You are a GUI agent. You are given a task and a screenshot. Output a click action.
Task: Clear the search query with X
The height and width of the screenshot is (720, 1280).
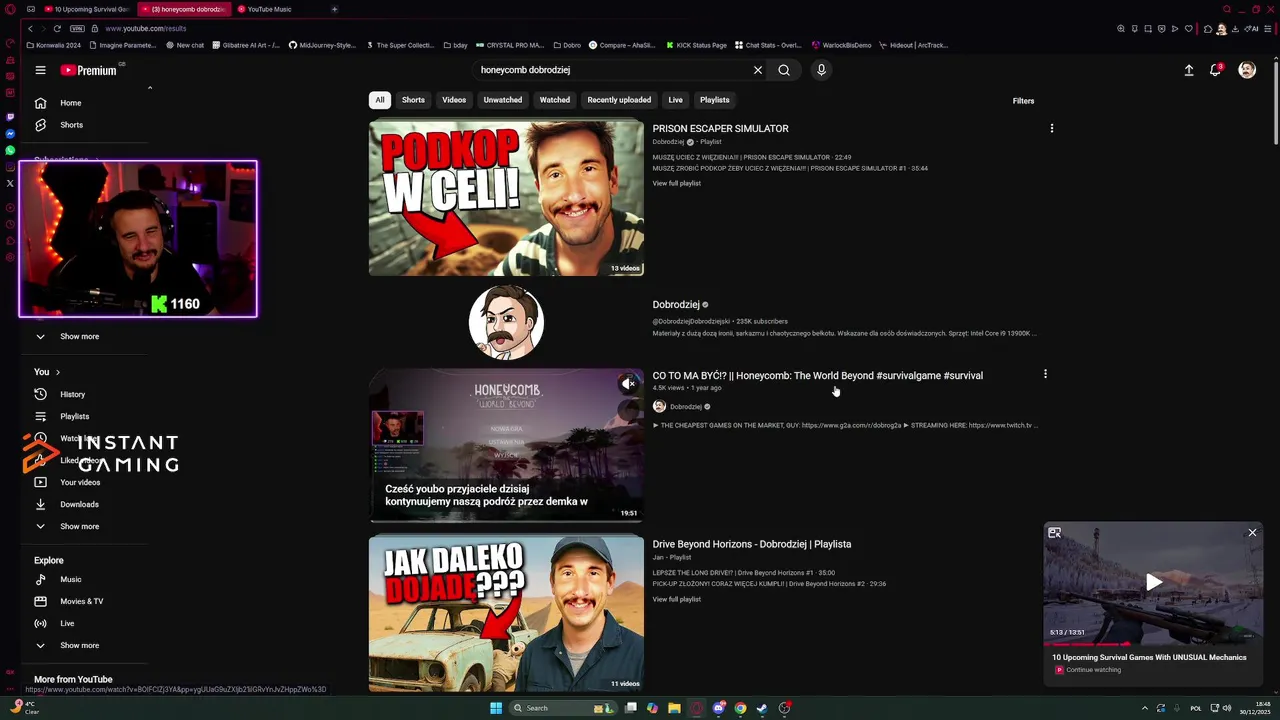[x=758, y=70]
